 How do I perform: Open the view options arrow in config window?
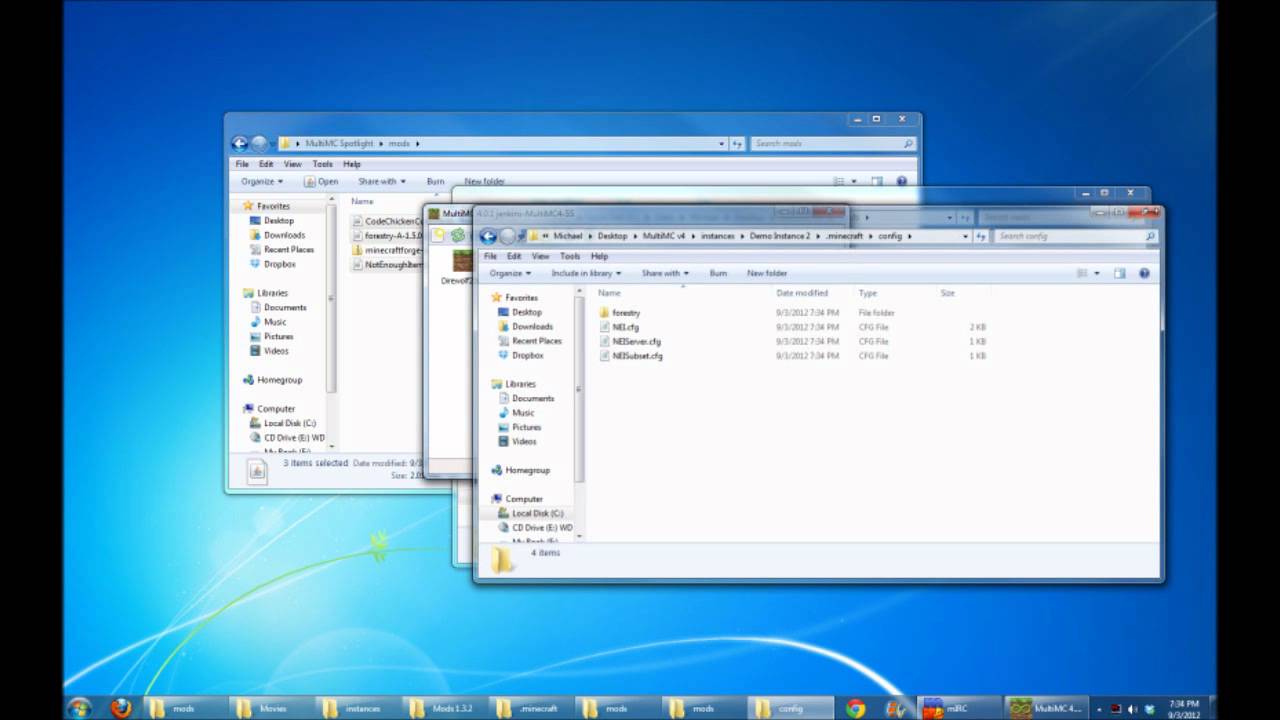pyautogui.click(x=1097, y=273)
